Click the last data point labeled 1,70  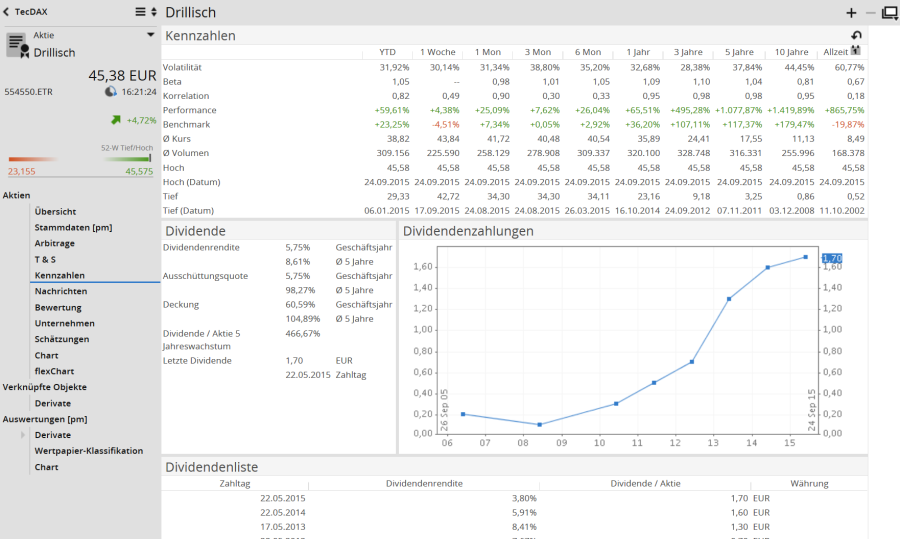pos(806,257)
